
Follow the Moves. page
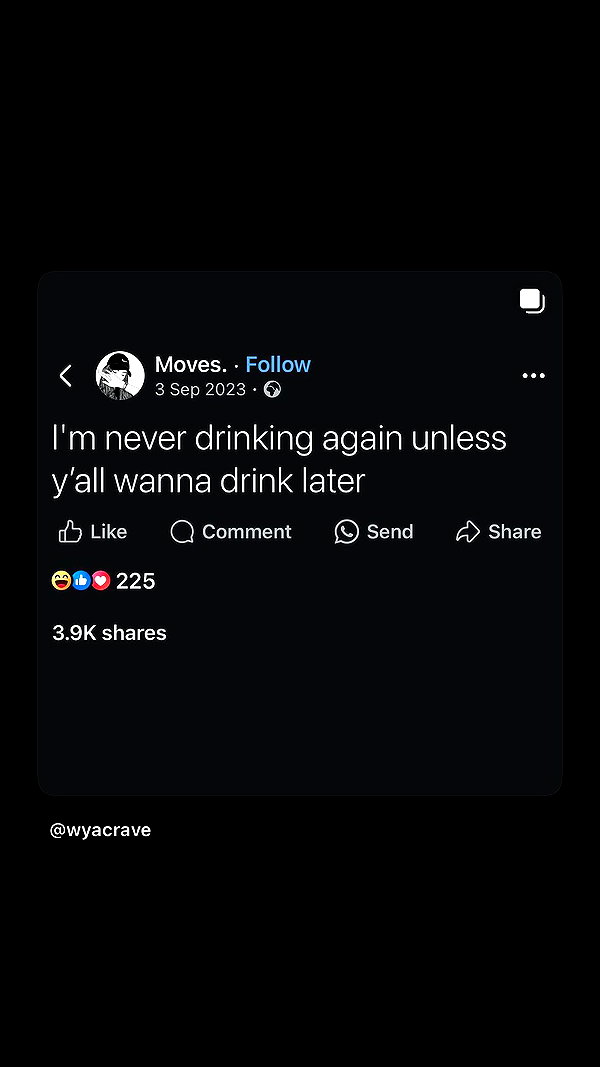(x=278, y=365)
